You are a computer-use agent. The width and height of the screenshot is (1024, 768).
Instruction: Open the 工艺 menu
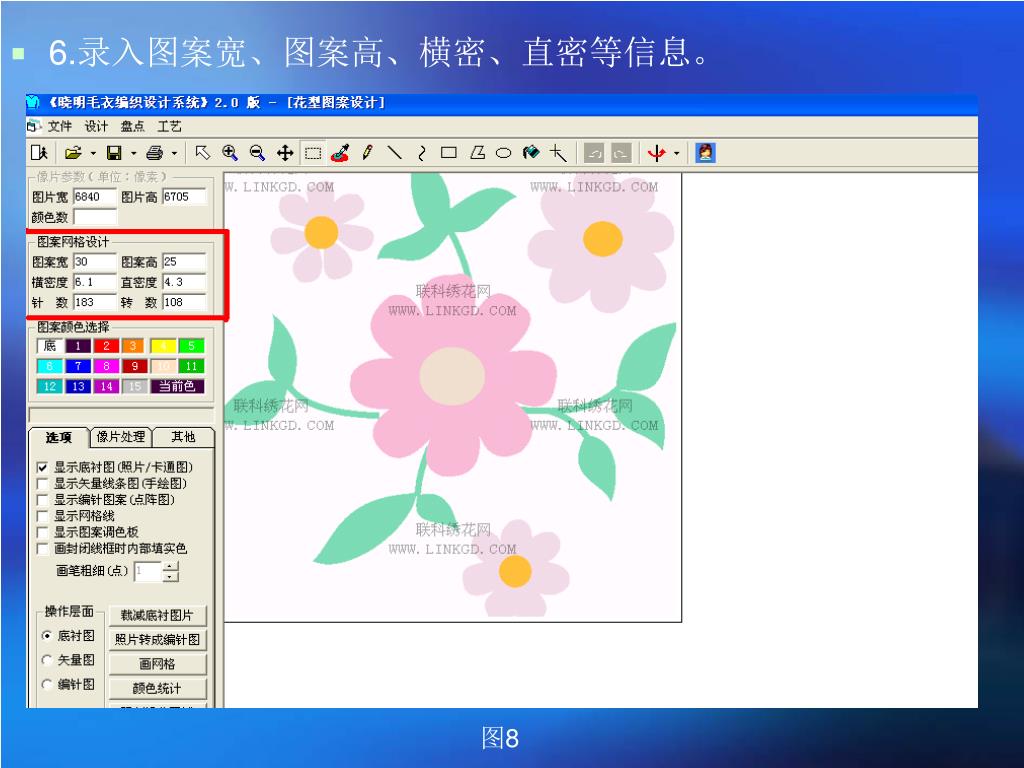coord(169,126)
